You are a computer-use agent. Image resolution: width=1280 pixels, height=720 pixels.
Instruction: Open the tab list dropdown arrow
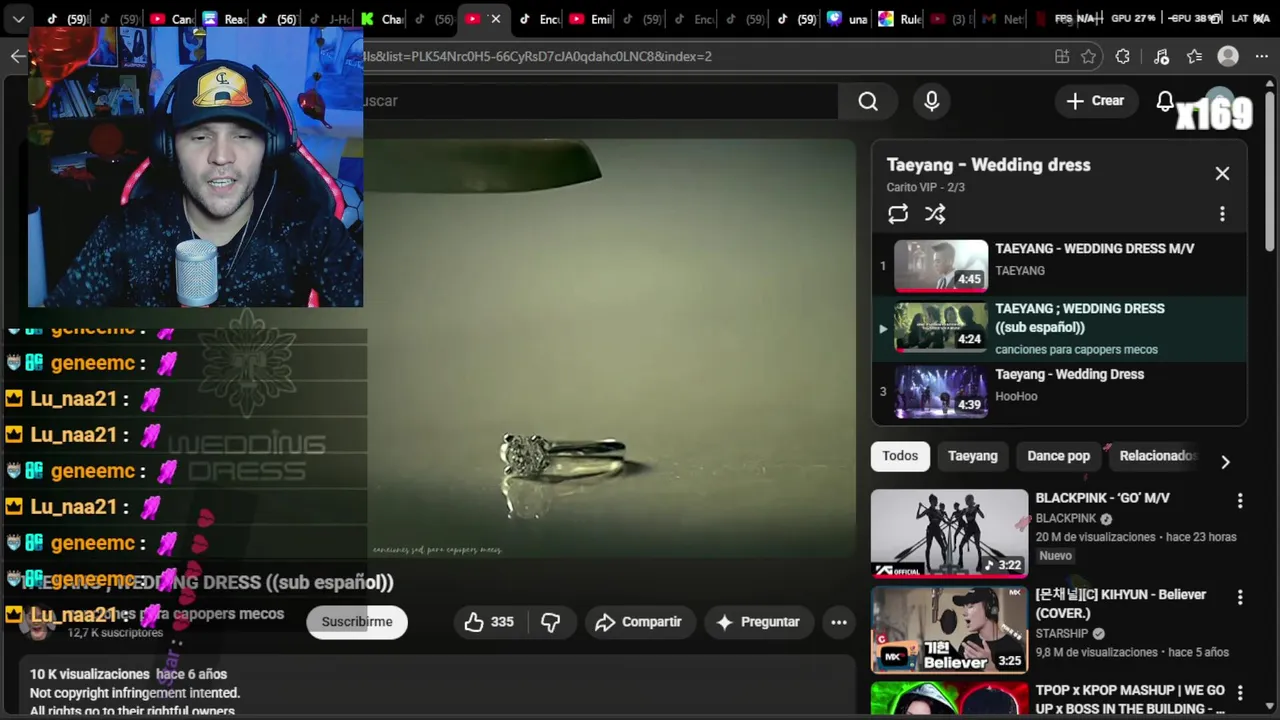pyautogui.click(x=18, y=19)
